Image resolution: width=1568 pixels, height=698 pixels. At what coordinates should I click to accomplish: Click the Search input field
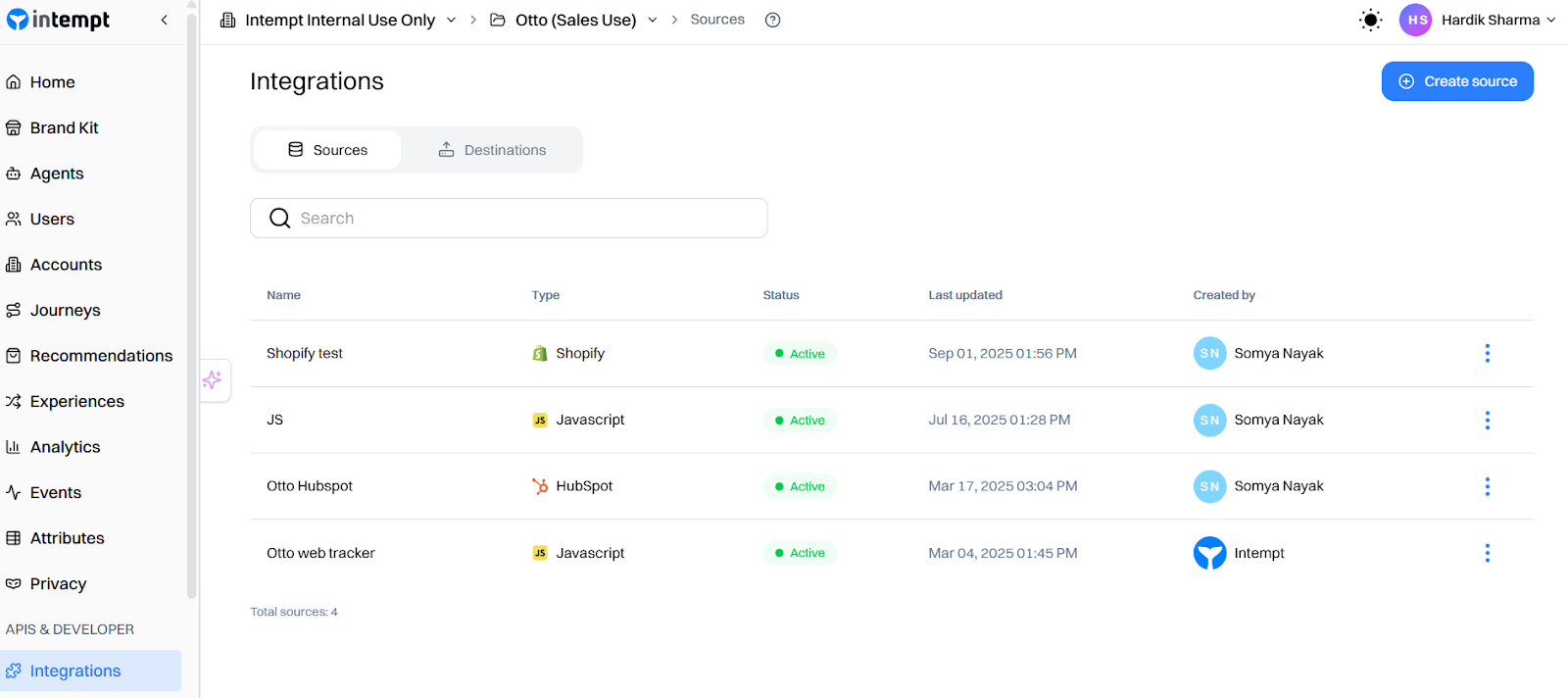pyautogui.click(x=509, y=218)
